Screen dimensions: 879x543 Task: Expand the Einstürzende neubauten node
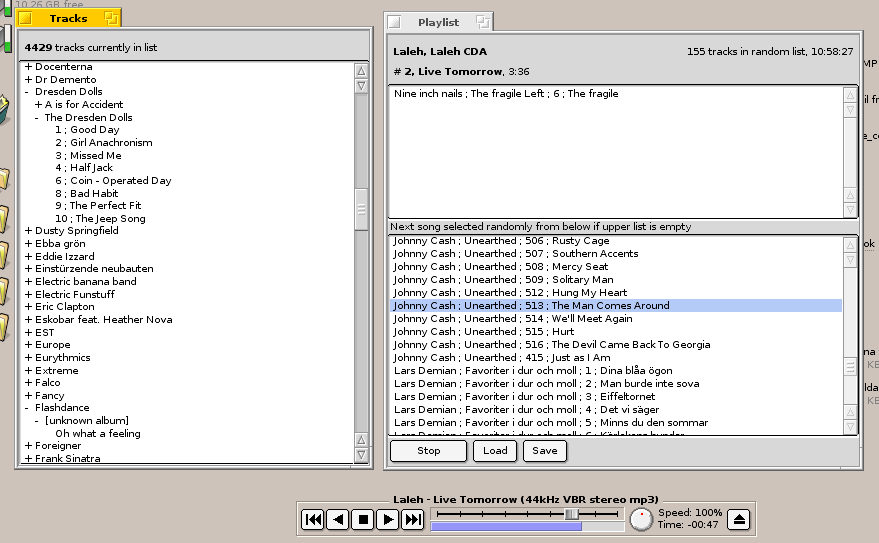(x=28, y=269)
